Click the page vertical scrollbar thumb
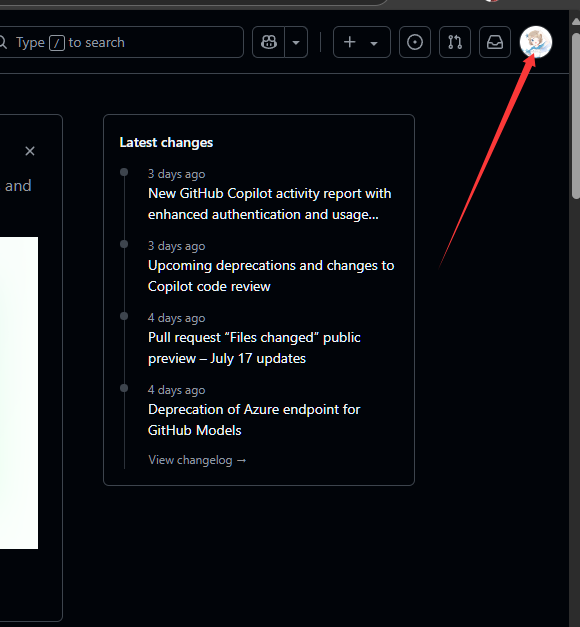This screenshot has width=580, height=627. tap(576, 116)
